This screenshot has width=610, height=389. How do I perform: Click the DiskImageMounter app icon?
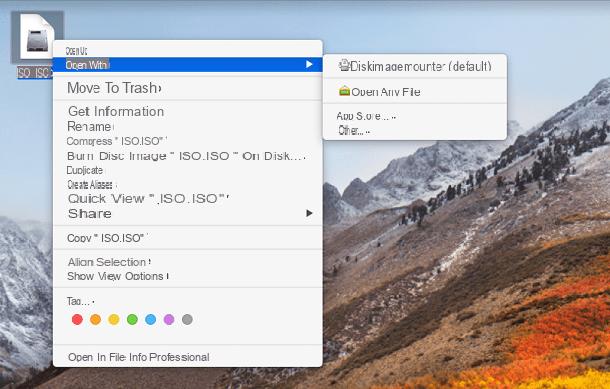click(344, 65)
